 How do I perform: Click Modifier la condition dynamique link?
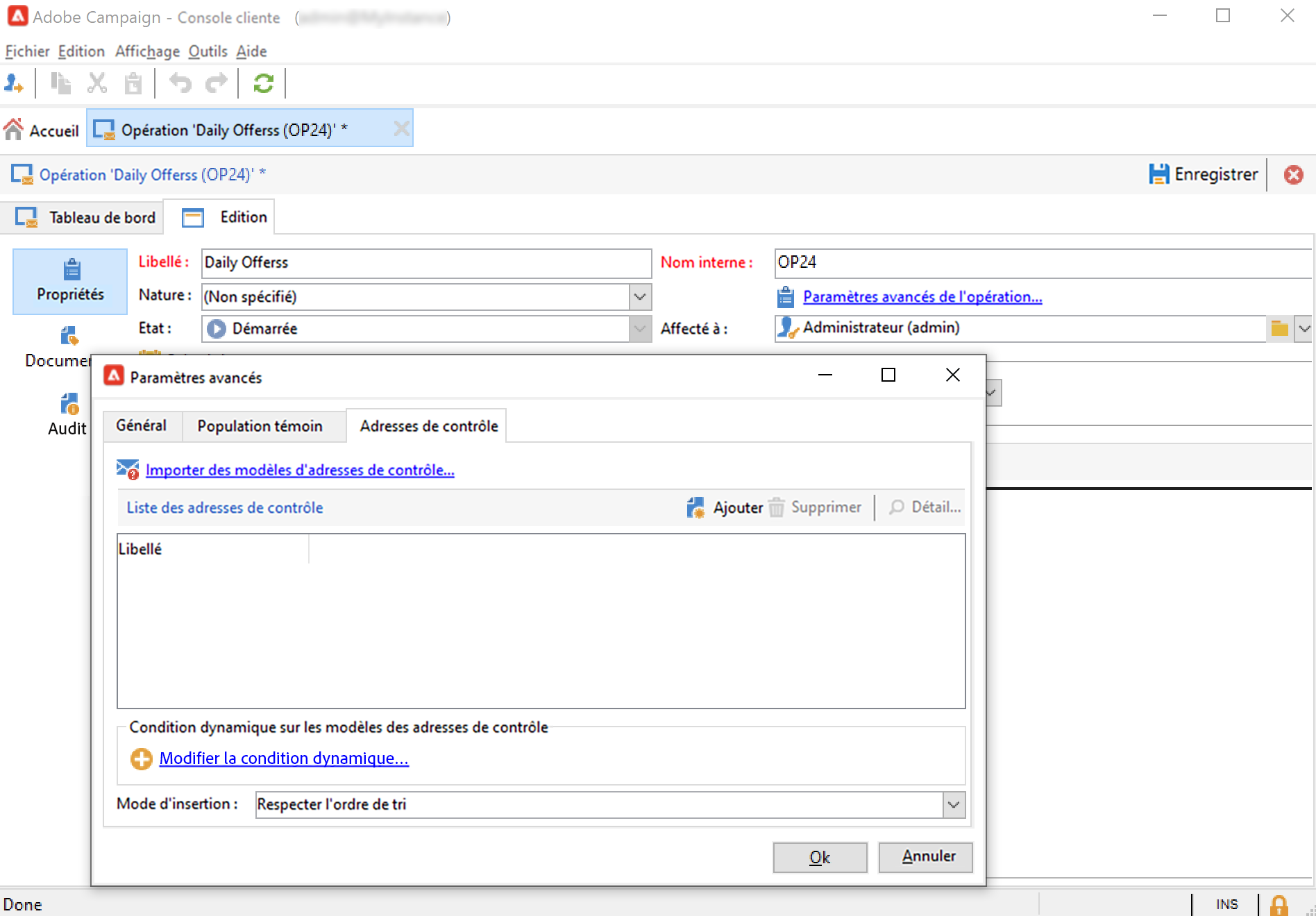pos(284,758)
